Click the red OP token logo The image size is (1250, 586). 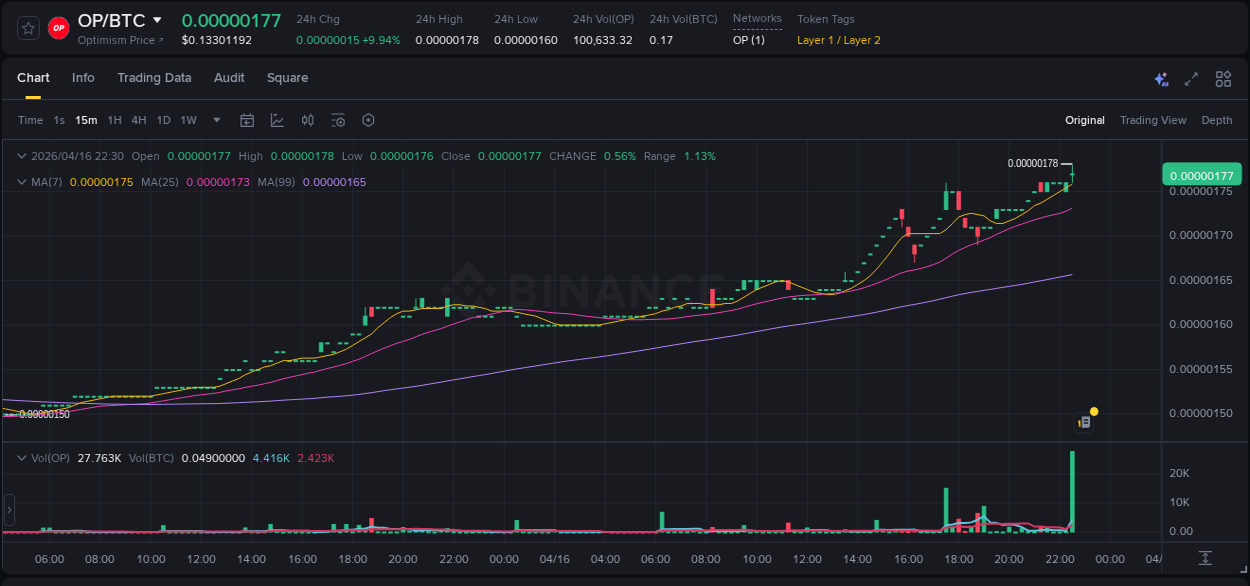[x=59, y=28]
